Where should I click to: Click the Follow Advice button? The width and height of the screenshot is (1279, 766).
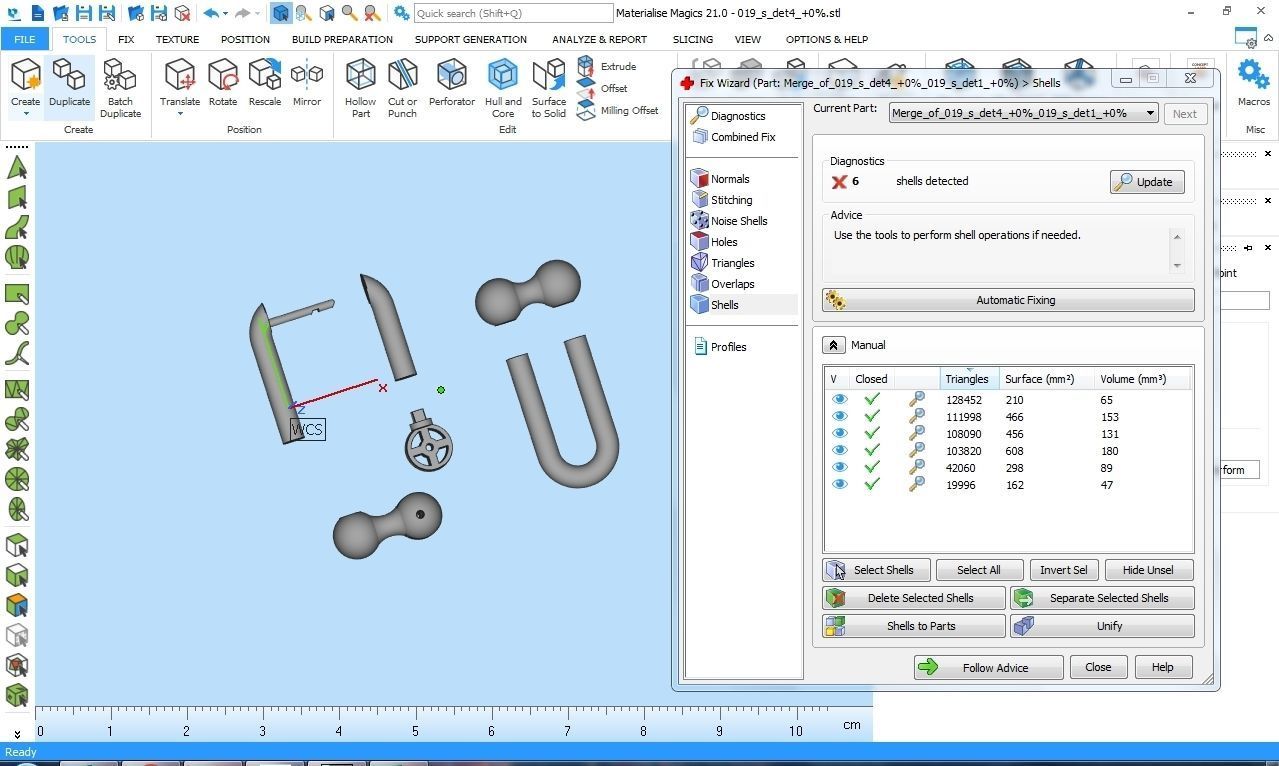tap(988, 668)
